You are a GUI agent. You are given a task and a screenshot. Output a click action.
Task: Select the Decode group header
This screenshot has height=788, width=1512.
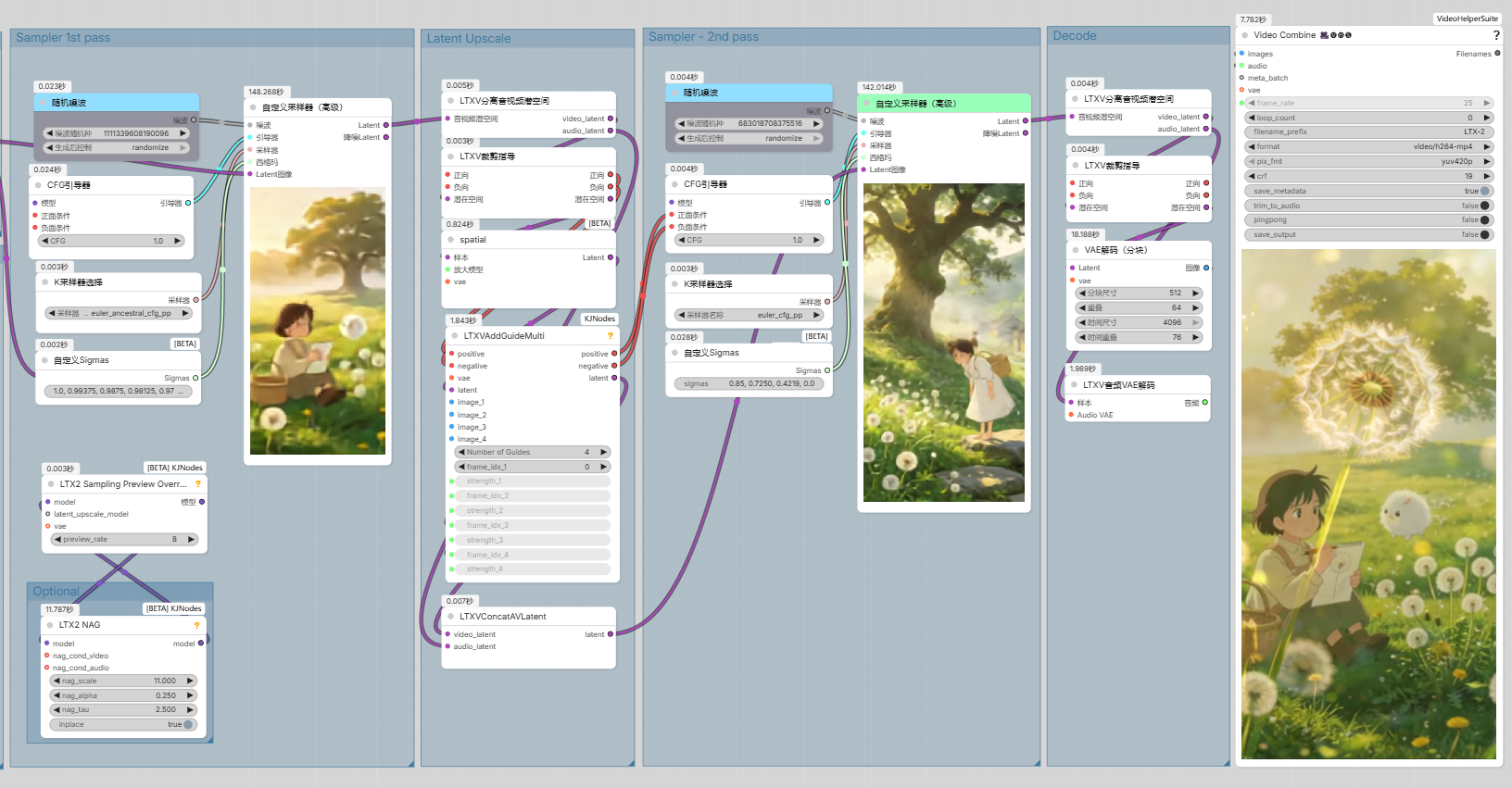pyautogui.click(x=1075, y=36)
